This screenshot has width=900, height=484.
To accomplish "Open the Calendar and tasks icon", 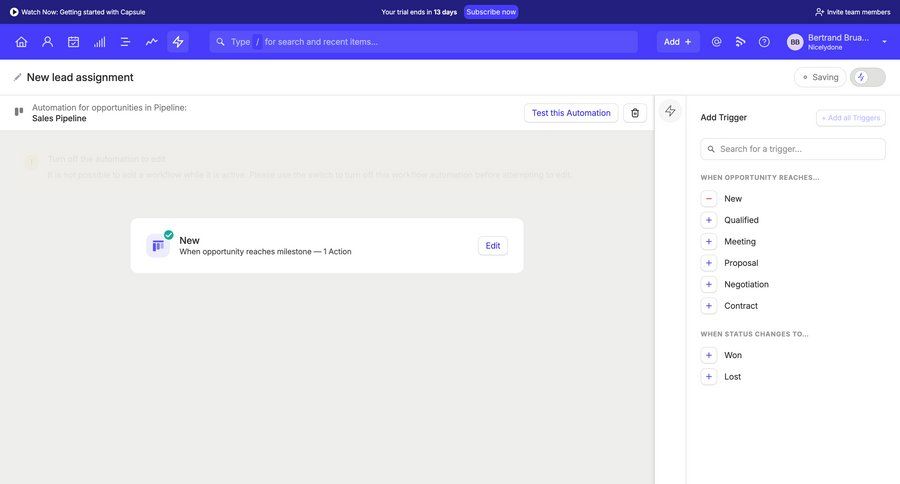I will (x=73, y=42).
